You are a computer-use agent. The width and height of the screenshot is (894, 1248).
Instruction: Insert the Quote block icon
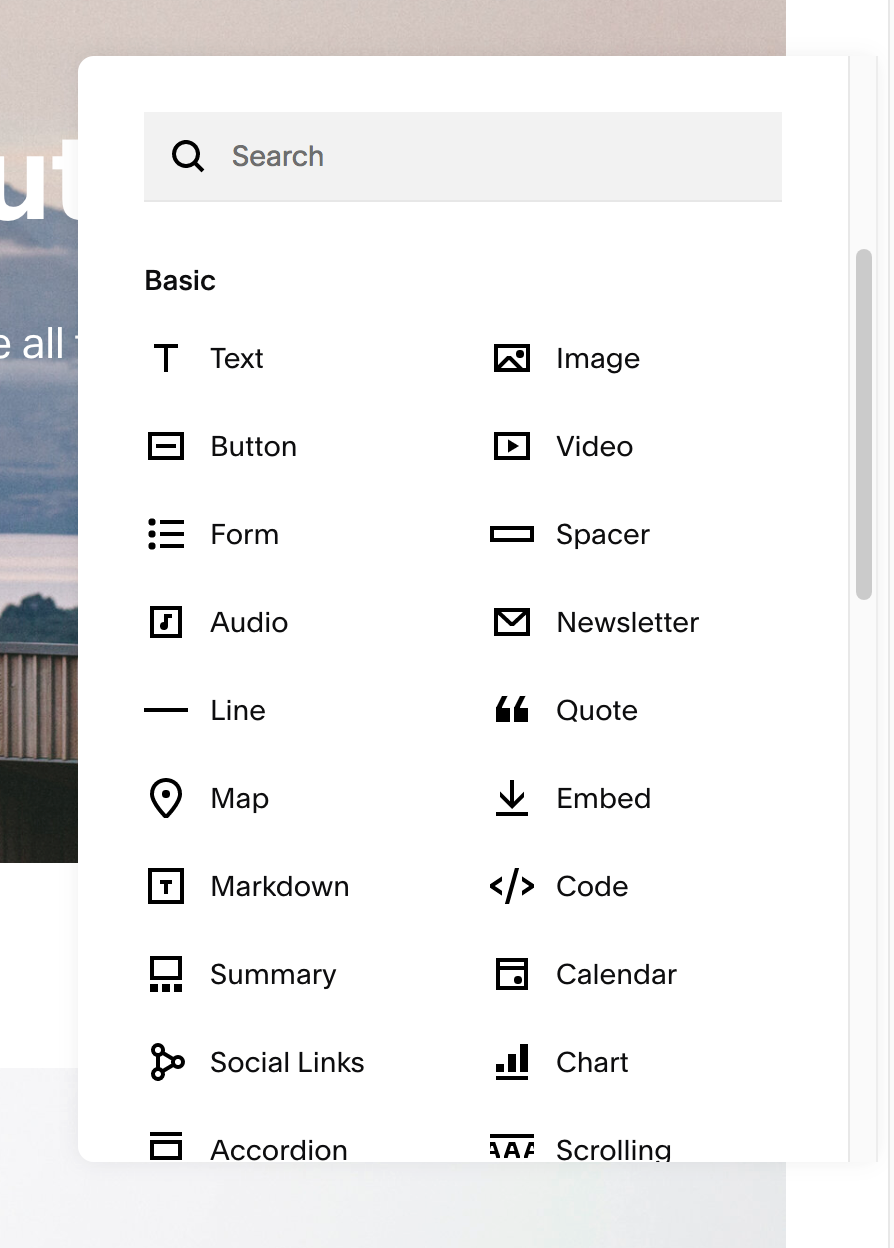512,710
